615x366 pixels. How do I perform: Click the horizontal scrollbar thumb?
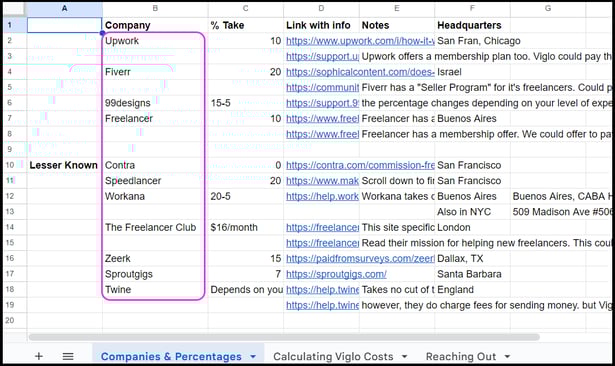tap(284, 337)
